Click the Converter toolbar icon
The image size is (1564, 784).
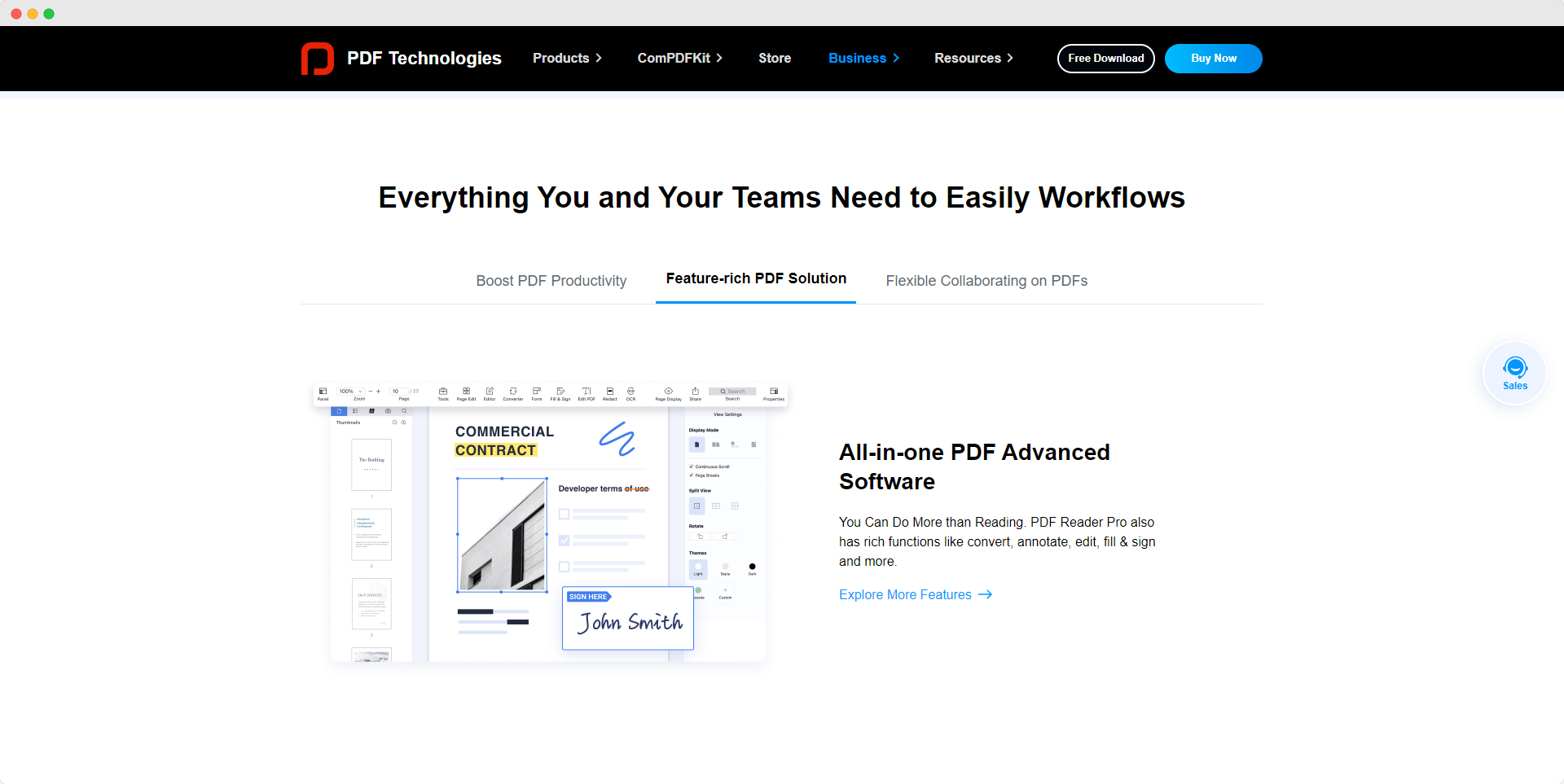513,392
